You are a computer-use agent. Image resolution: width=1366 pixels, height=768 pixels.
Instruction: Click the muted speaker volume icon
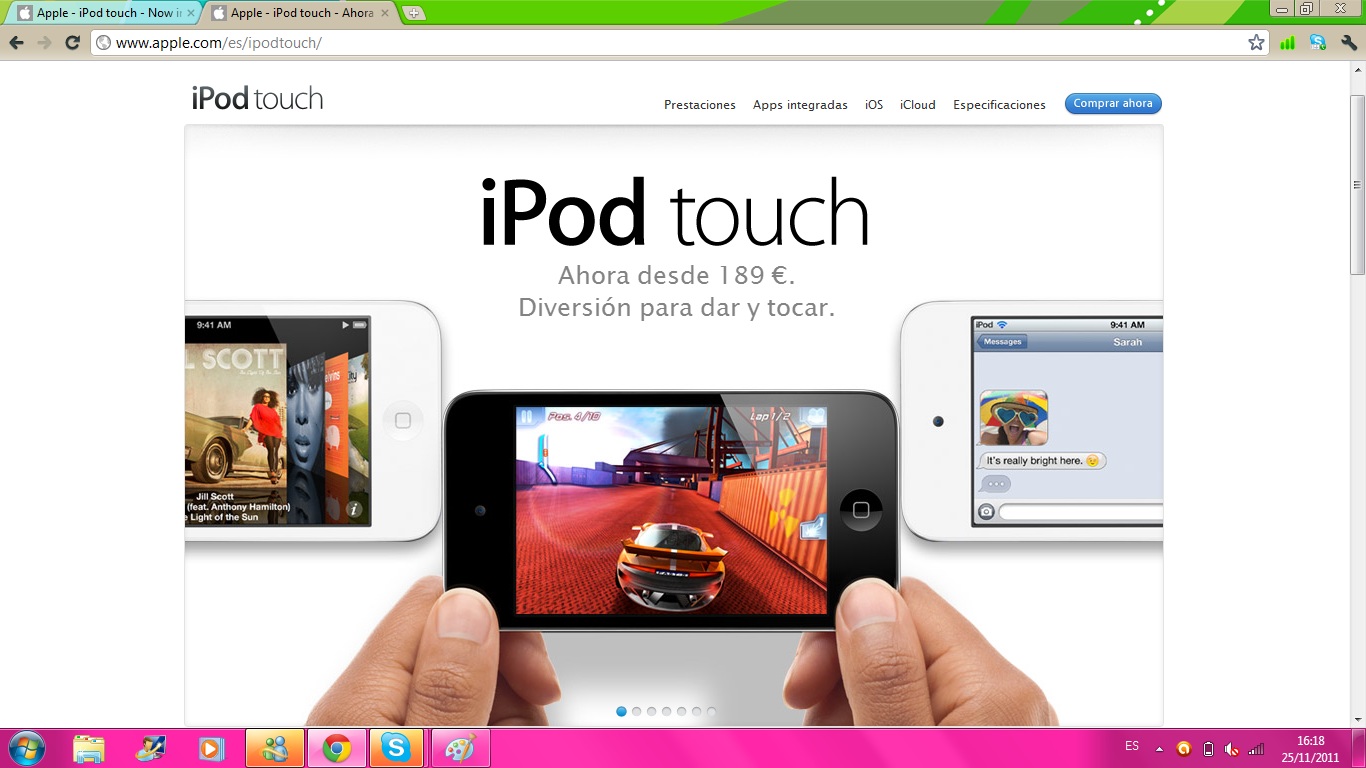1232,748
